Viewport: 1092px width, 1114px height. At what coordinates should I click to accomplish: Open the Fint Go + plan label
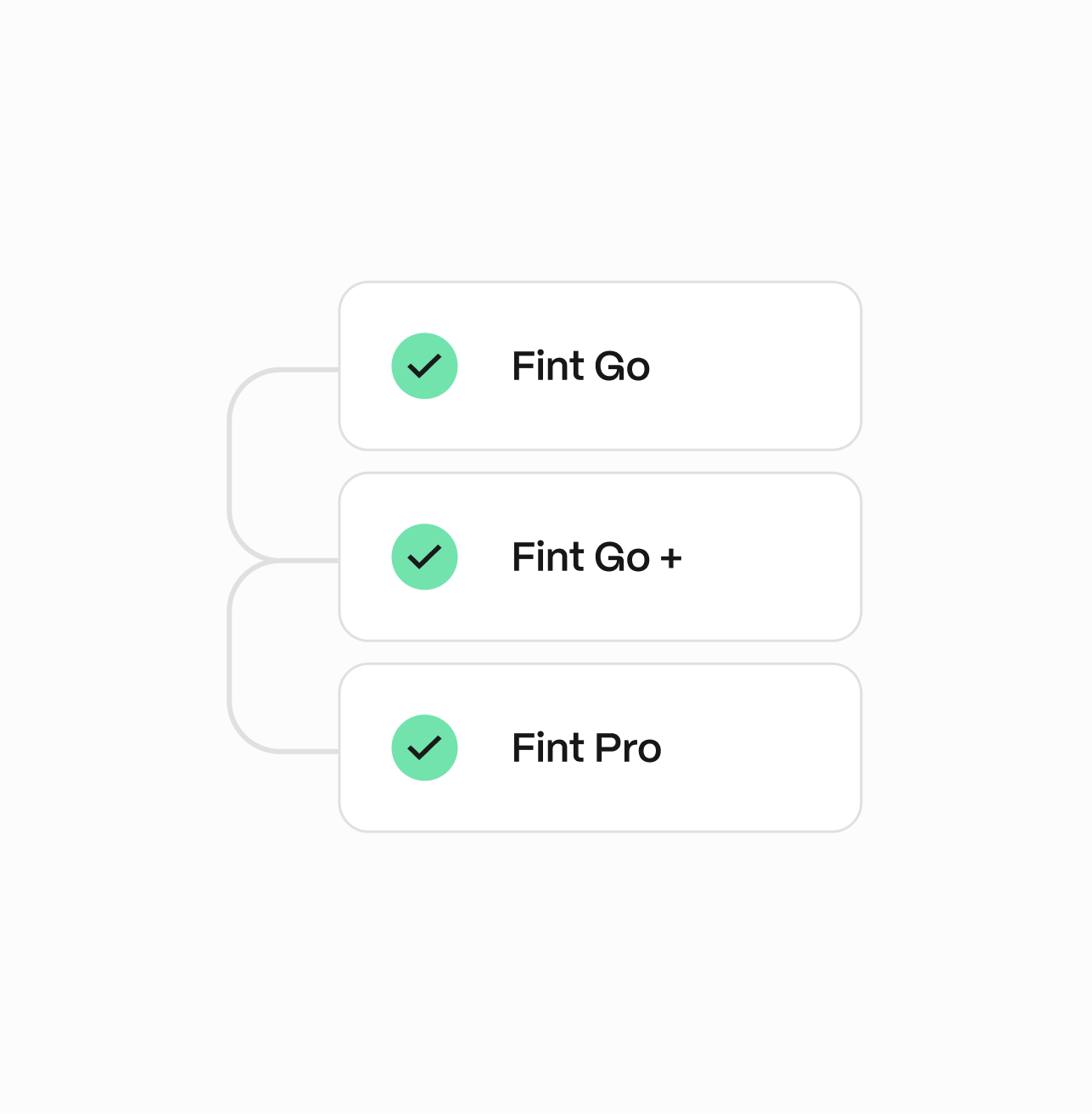click(x=596, y=557)
